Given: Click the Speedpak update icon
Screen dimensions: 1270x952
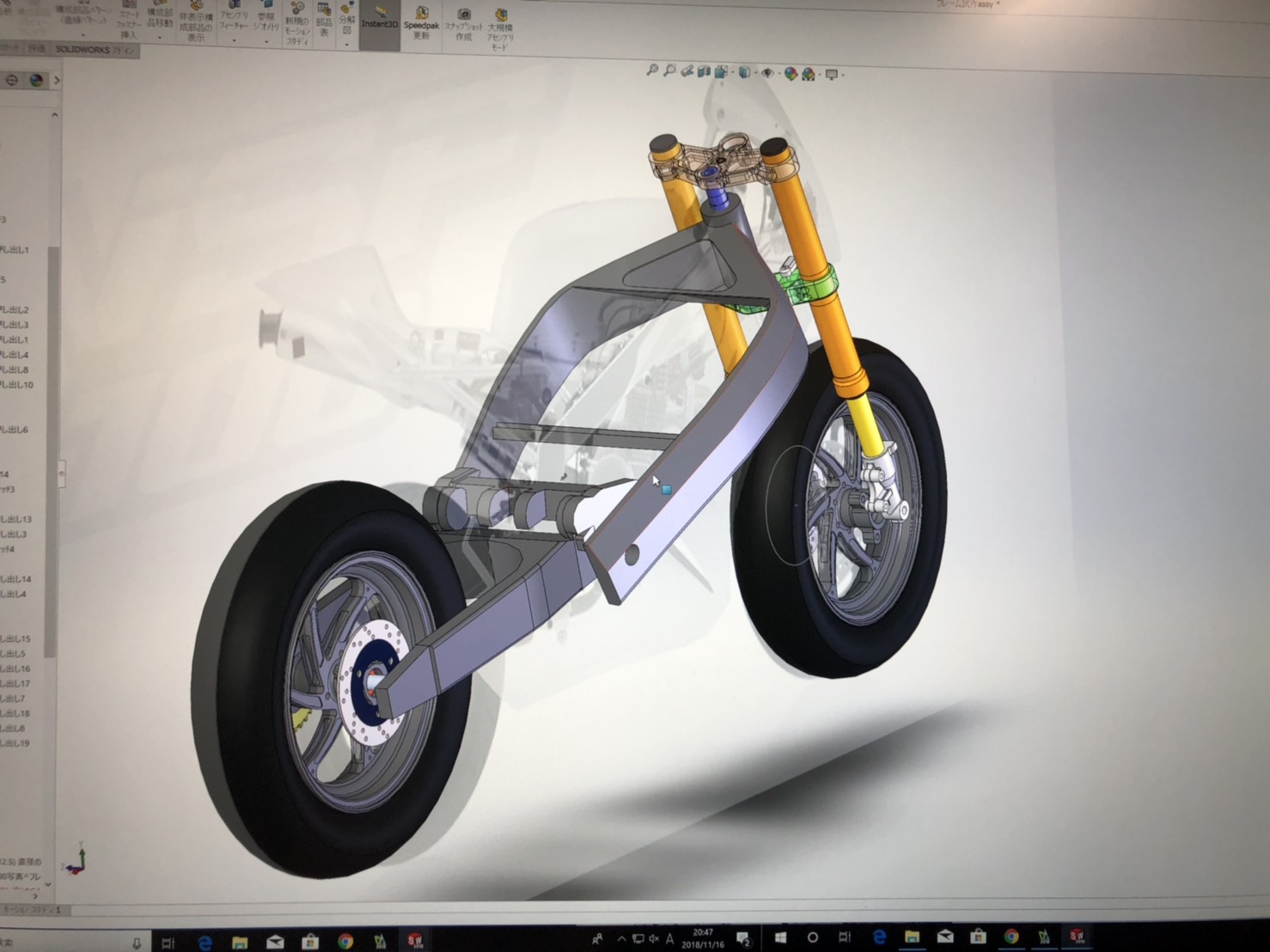Looking at the screenshot, I should click(421, 23).
